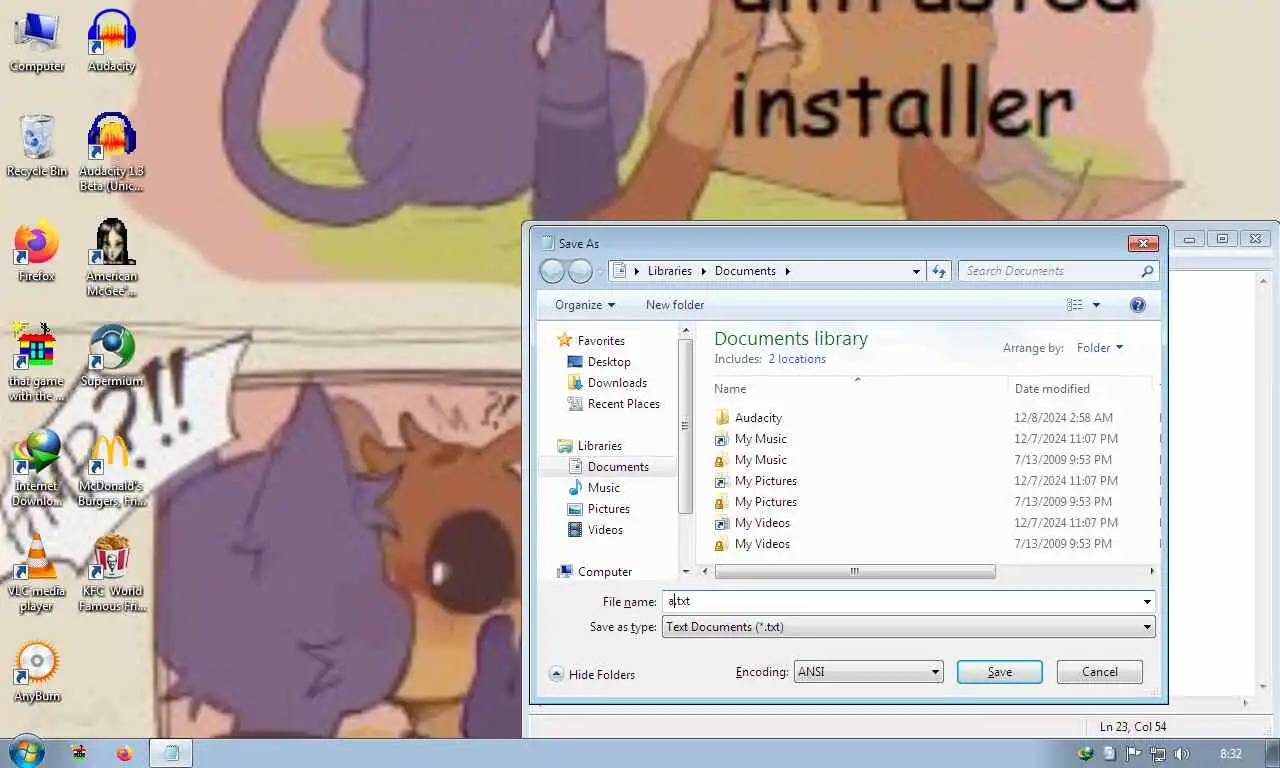Select the Audacity folder in file list

[x=758, y=418]
